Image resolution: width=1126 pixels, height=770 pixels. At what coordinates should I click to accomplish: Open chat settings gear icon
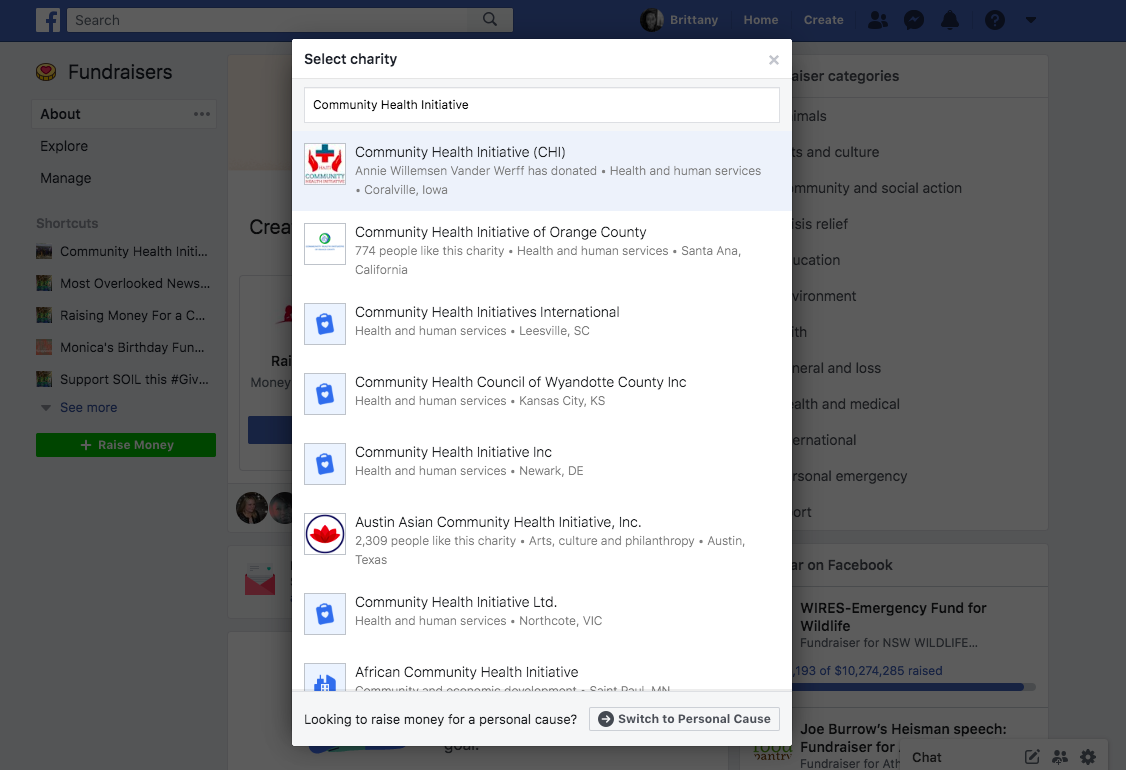(1088, 757)
